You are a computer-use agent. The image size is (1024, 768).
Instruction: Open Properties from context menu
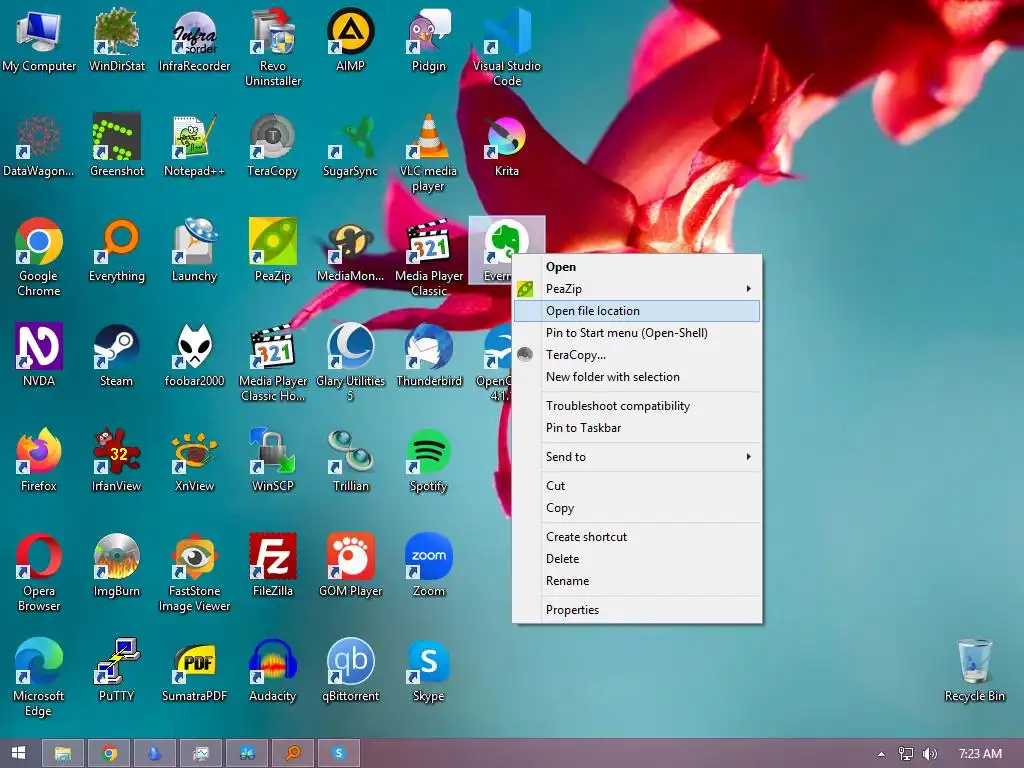point(637,610)
